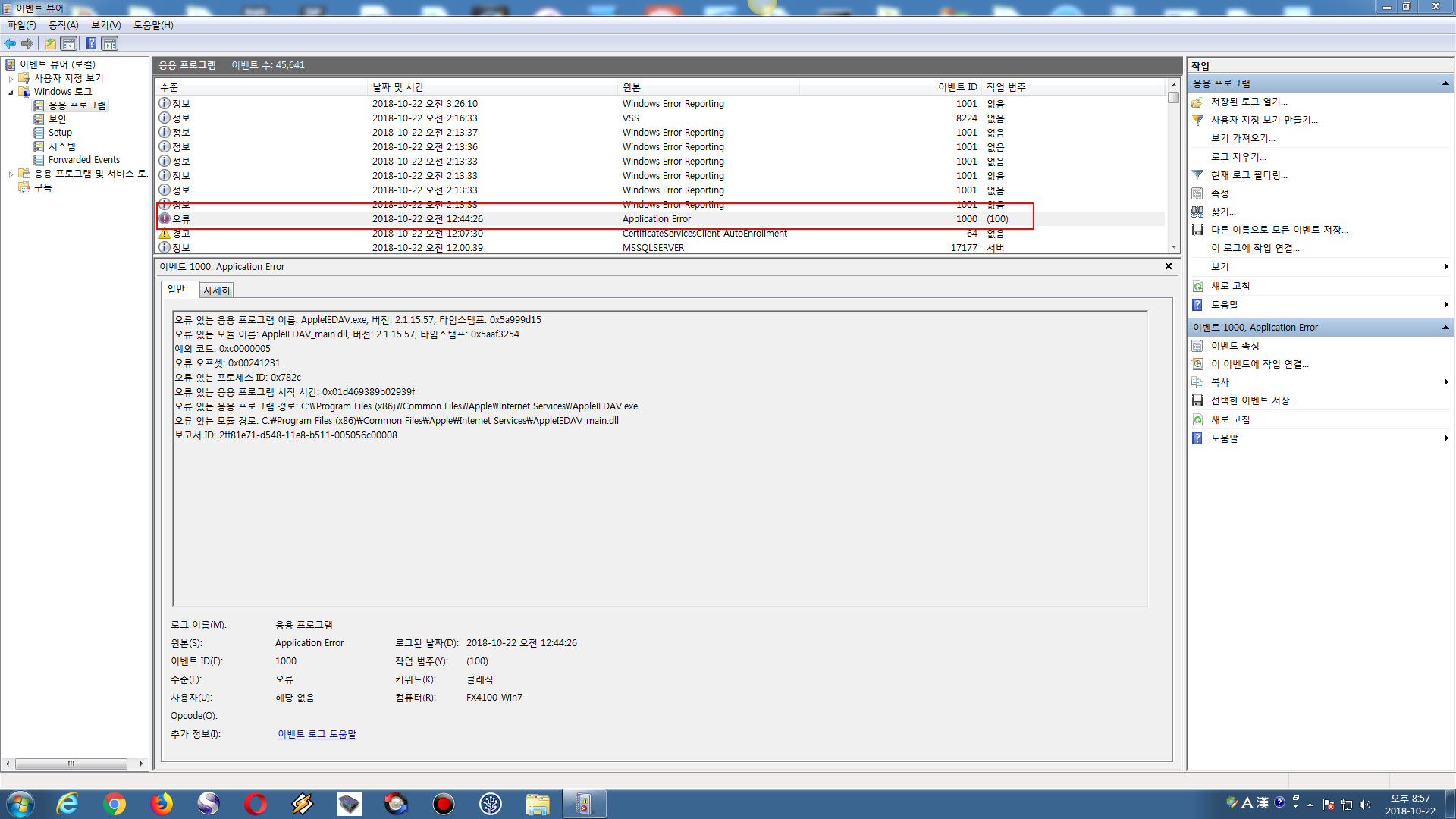
Task: Click 저장된 로그 열기 action
Action: [1249, 102]
